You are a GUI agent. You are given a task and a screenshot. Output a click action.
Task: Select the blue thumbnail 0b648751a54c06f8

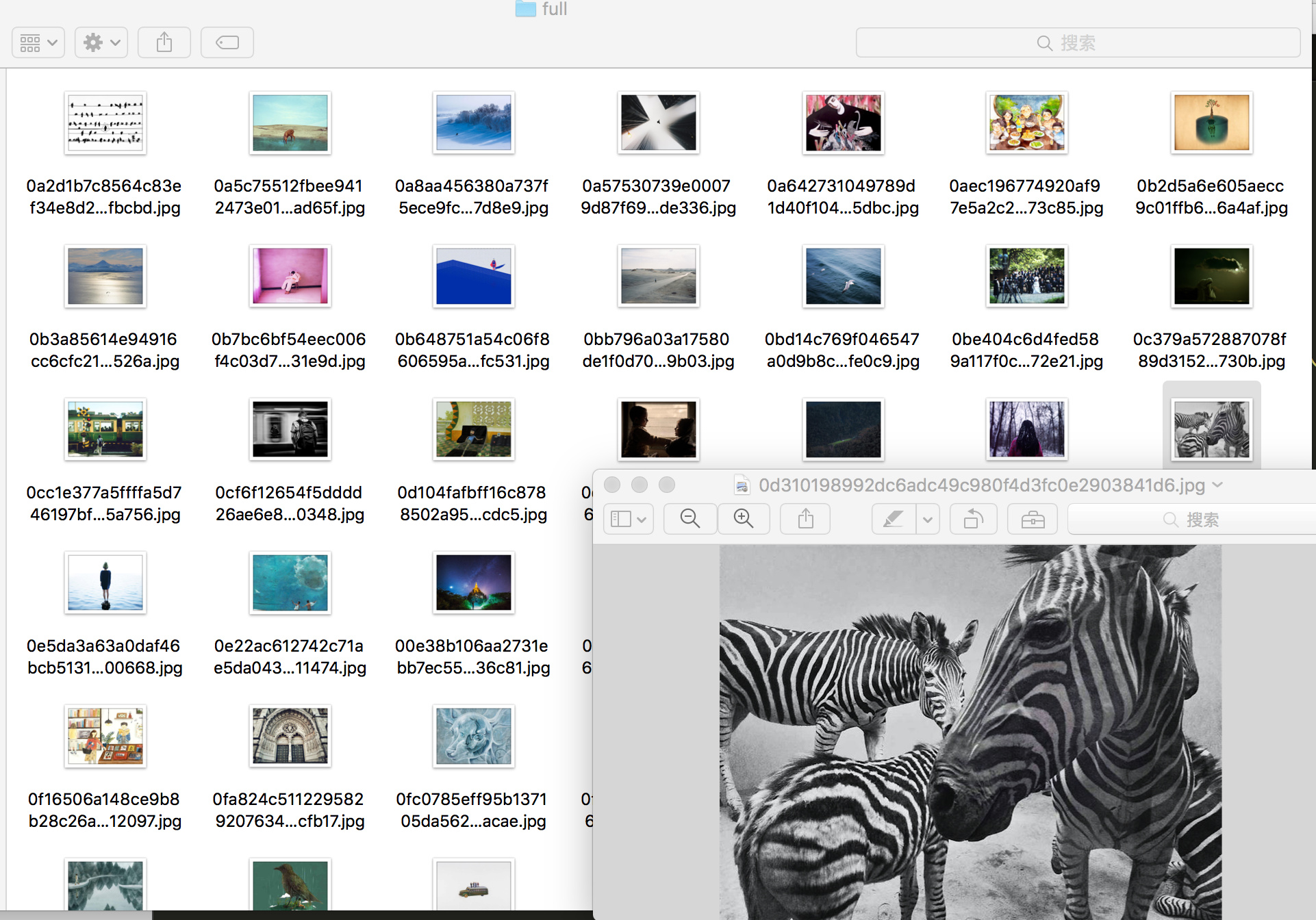[474, 276]
